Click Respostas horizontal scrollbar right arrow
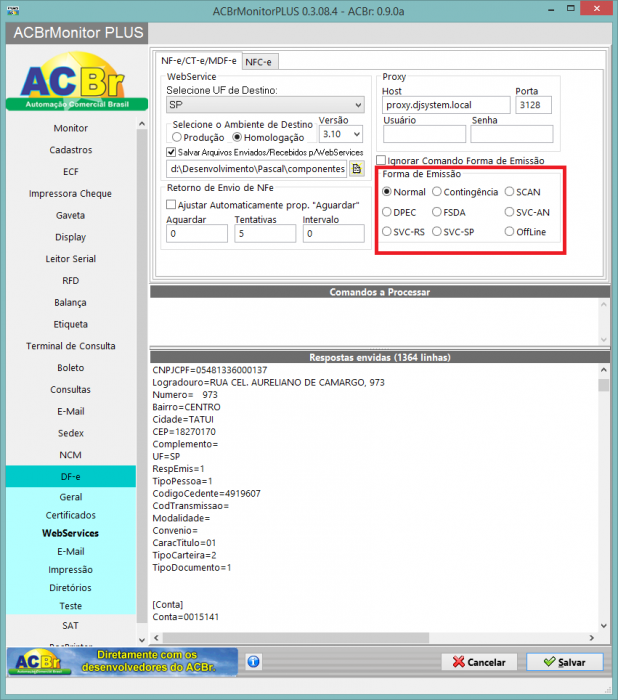 592,638
